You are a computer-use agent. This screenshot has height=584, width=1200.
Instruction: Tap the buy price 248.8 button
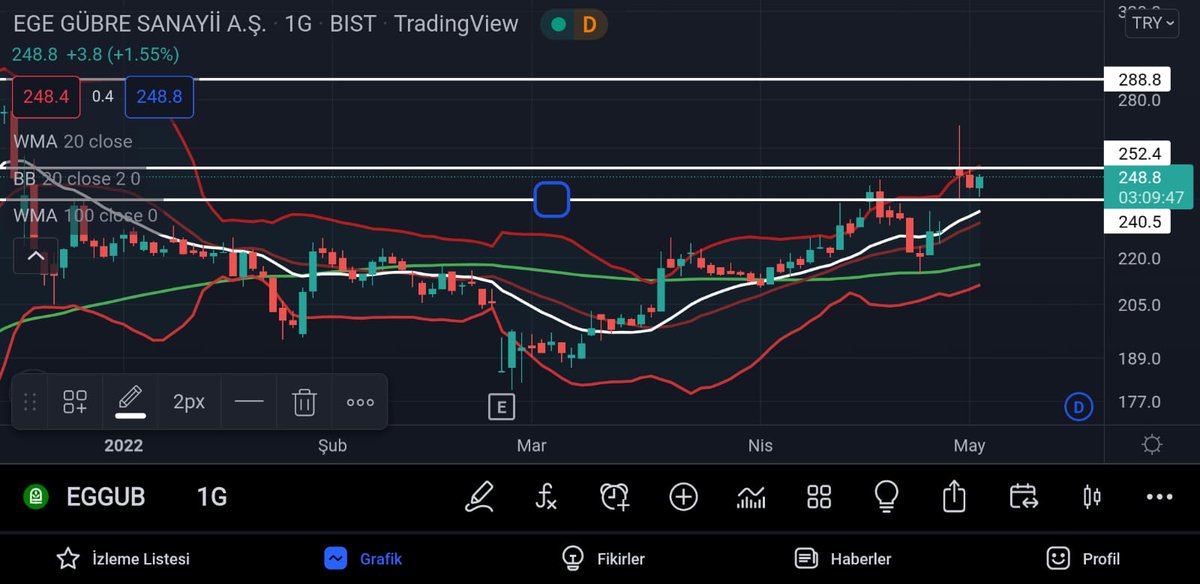click(160, 97)
